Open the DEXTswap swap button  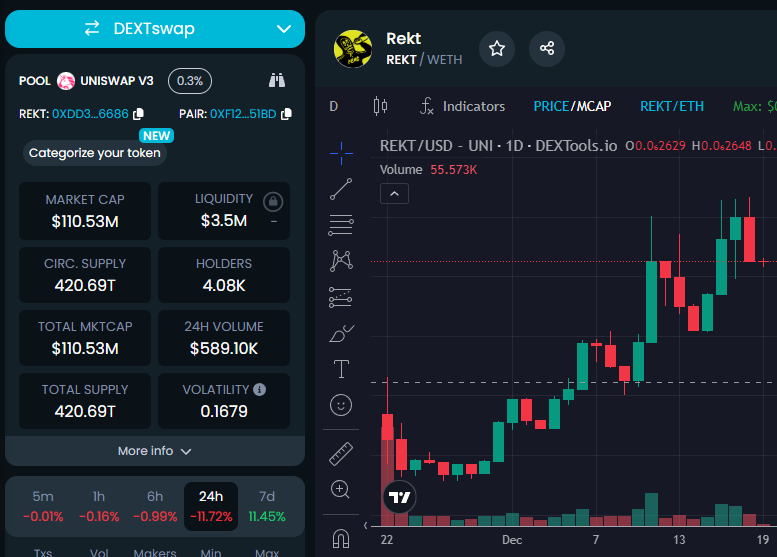pos(155,29)
